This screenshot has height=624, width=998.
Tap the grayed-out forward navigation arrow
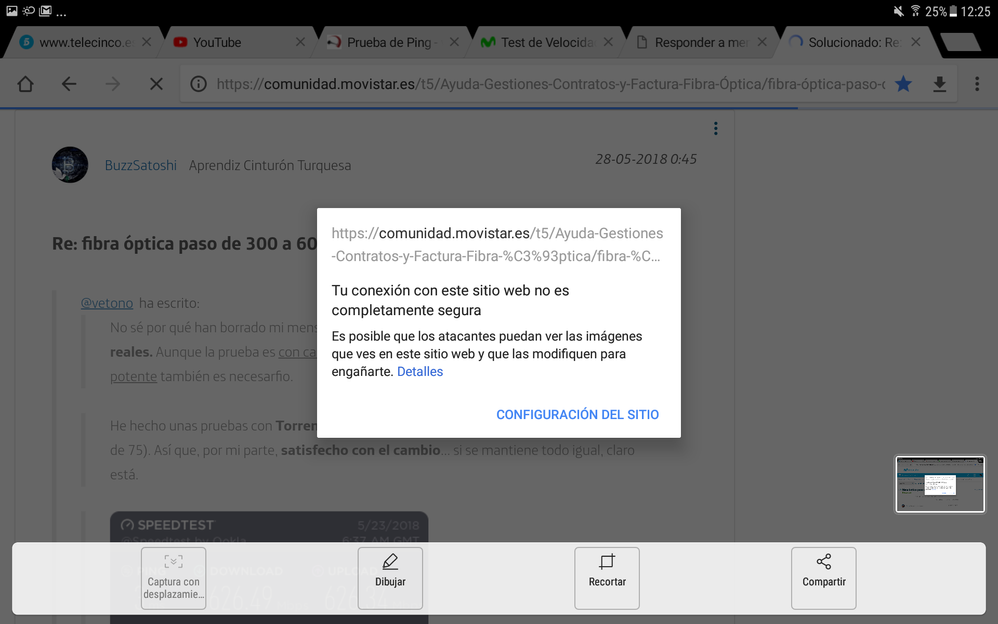pyautogui.click(x=111, y=84)
